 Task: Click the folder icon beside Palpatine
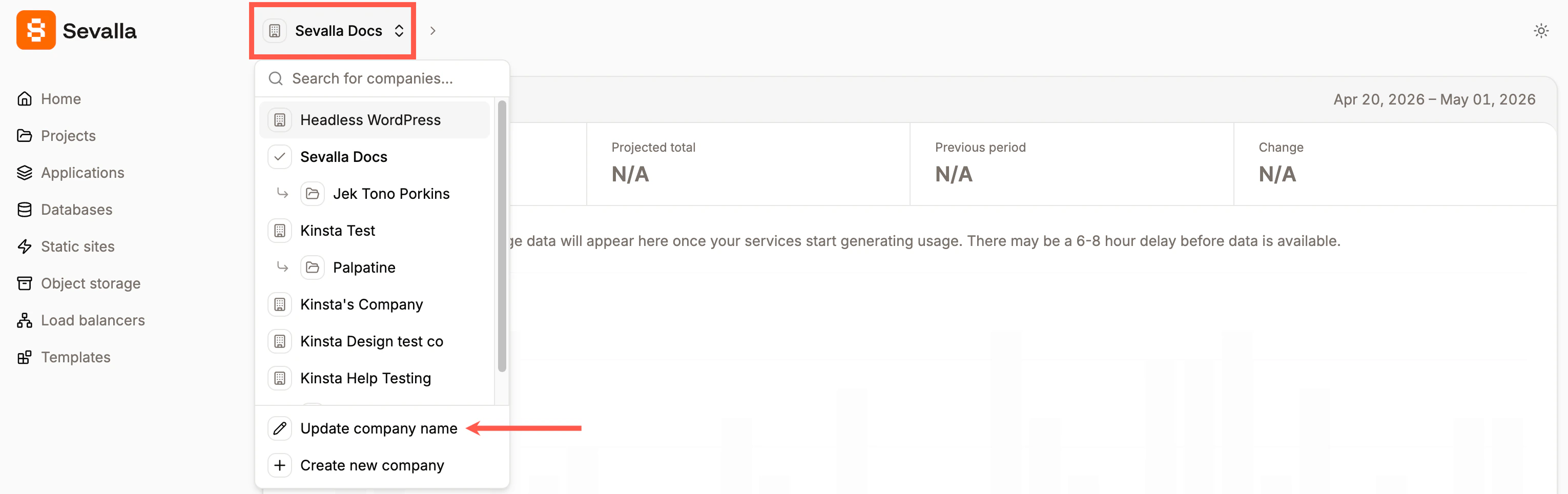(x=312, y=267)
